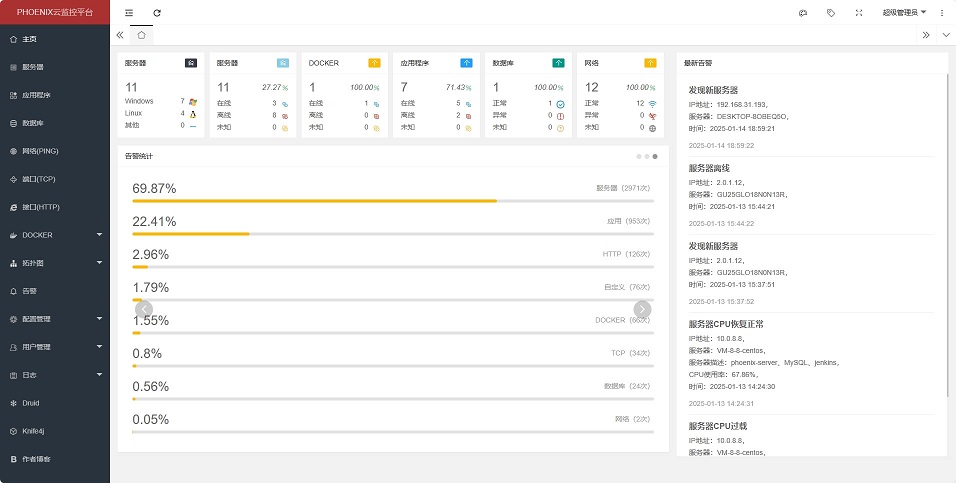The image size is (956, 483).
Task: Select the second carousel indicator dot
Action: [x=646, y=157]
